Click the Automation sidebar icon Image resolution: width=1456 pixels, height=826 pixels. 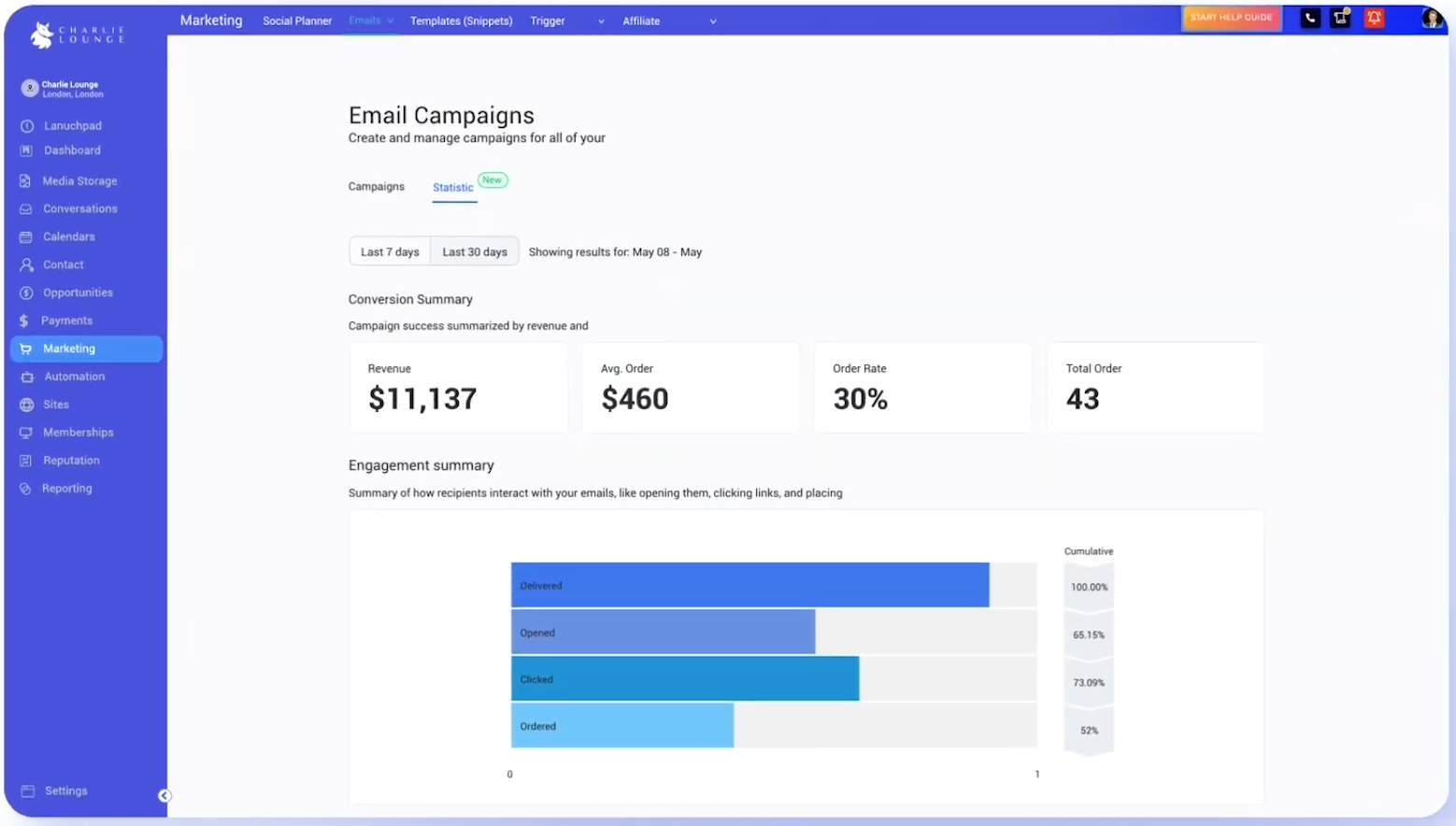27,377
